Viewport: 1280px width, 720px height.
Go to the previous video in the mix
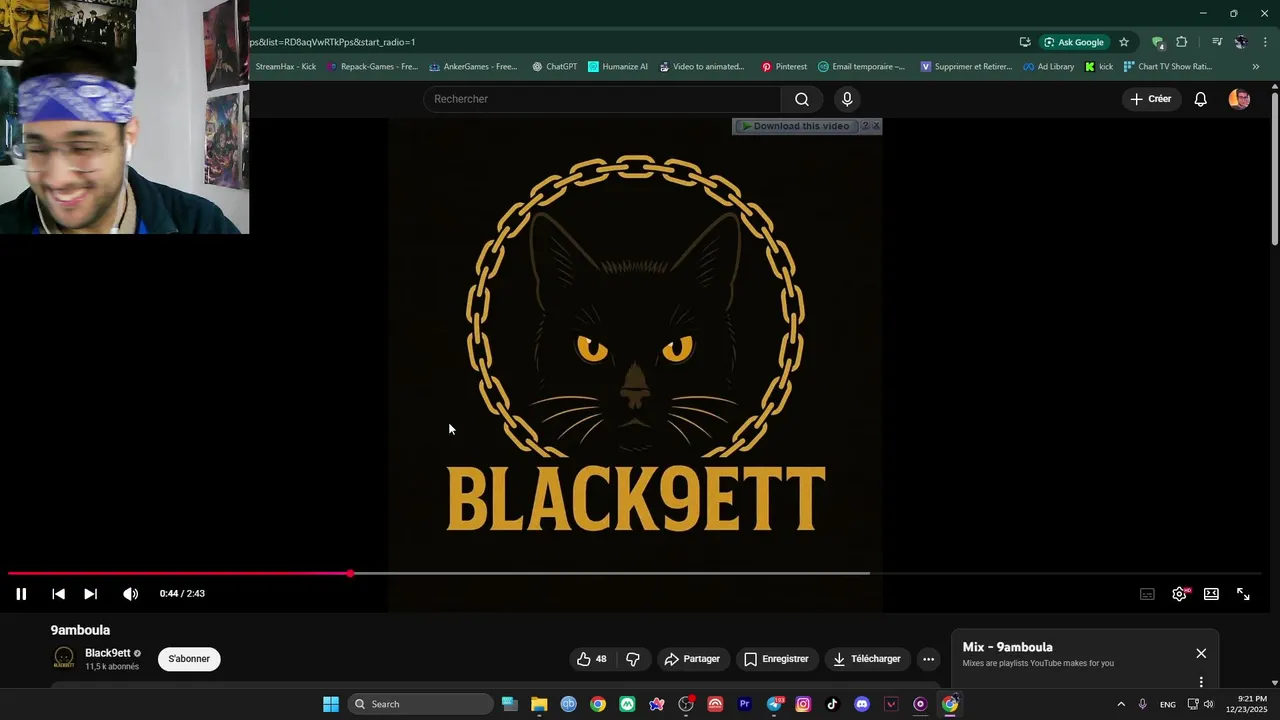tap(58, 594)
